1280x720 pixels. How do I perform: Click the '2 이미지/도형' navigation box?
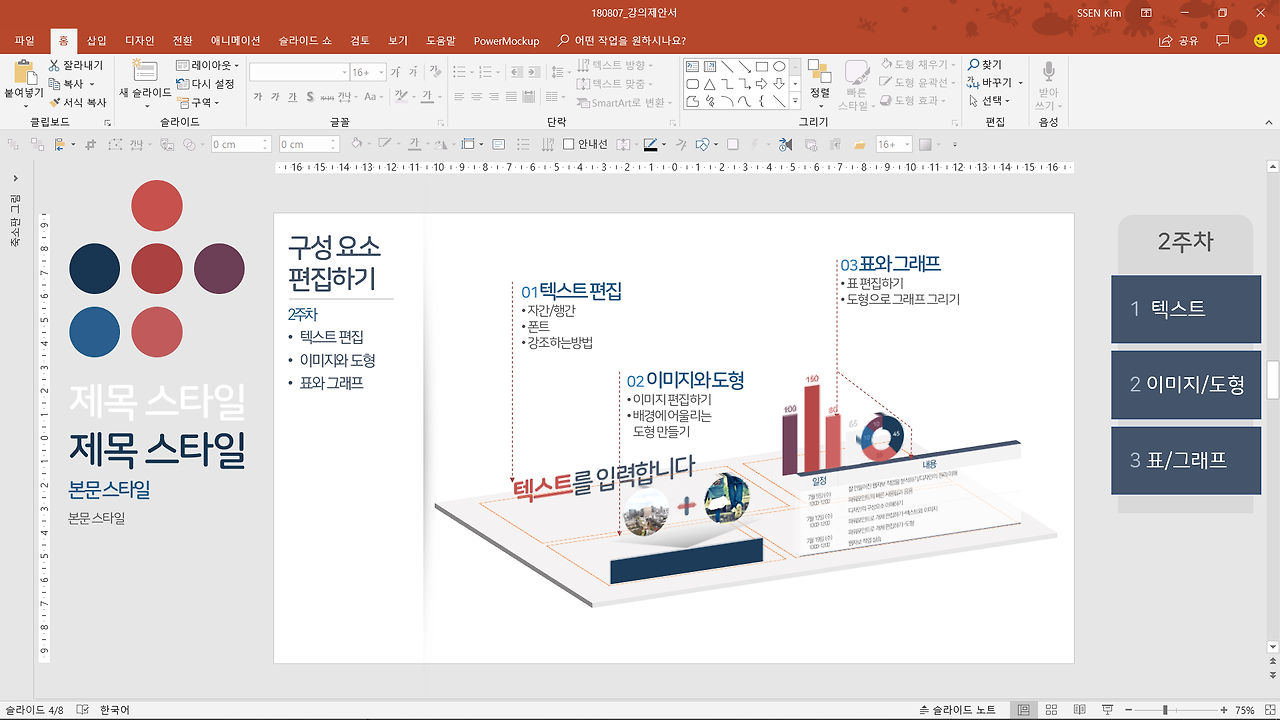(1186, 385)
